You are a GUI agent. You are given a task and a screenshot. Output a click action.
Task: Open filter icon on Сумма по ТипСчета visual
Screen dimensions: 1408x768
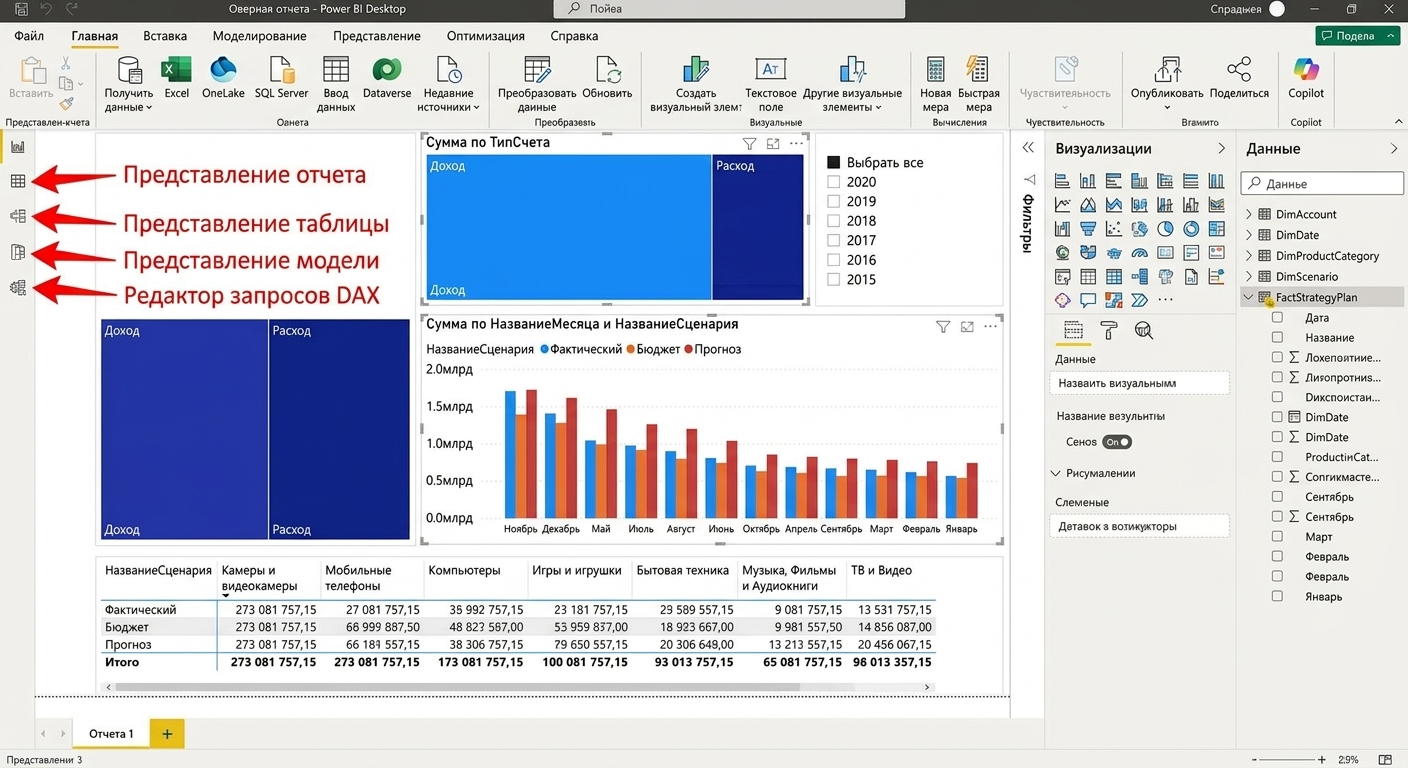point(749,144)
